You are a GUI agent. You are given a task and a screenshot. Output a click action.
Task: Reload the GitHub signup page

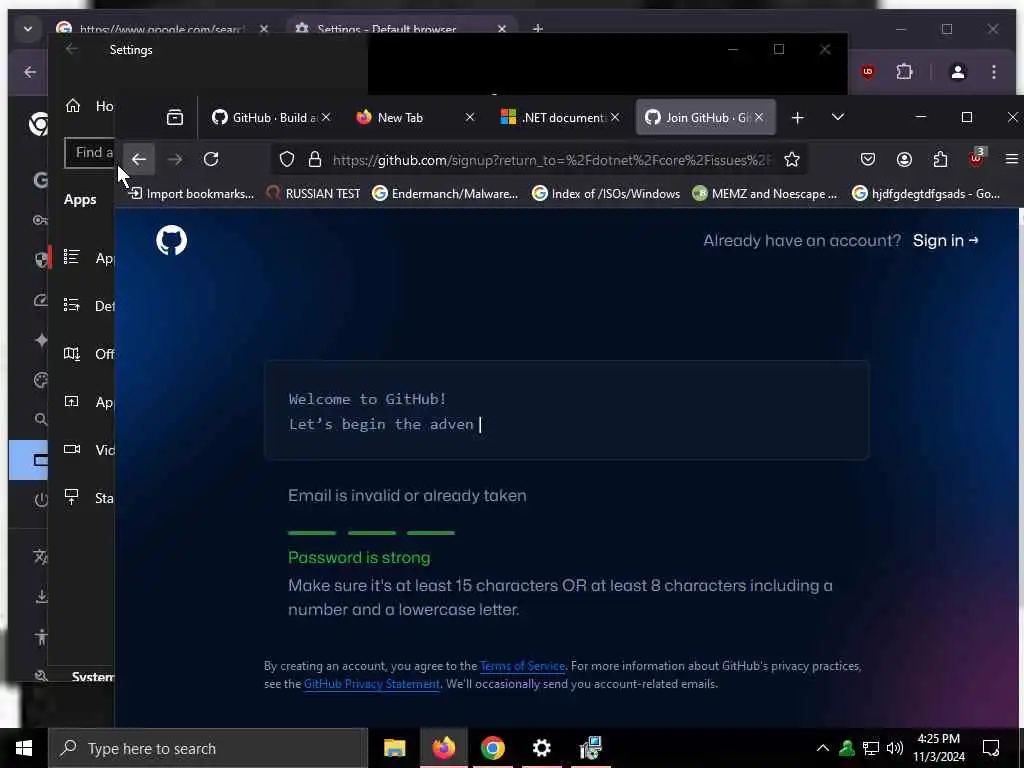pos(211,159)
